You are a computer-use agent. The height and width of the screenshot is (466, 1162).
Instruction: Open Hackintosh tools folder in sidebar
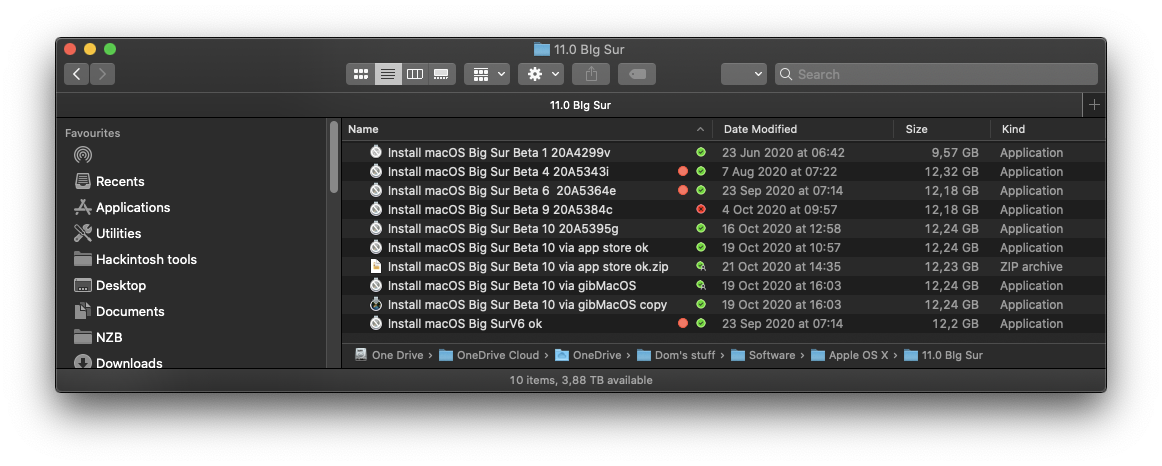(136, 259)
